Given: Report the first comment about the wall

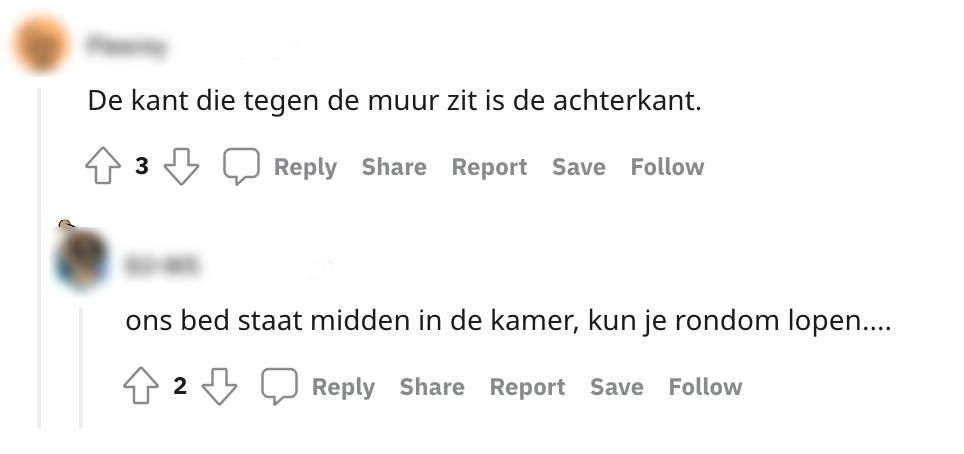Looking at the screenshot, I should (489, 167).
